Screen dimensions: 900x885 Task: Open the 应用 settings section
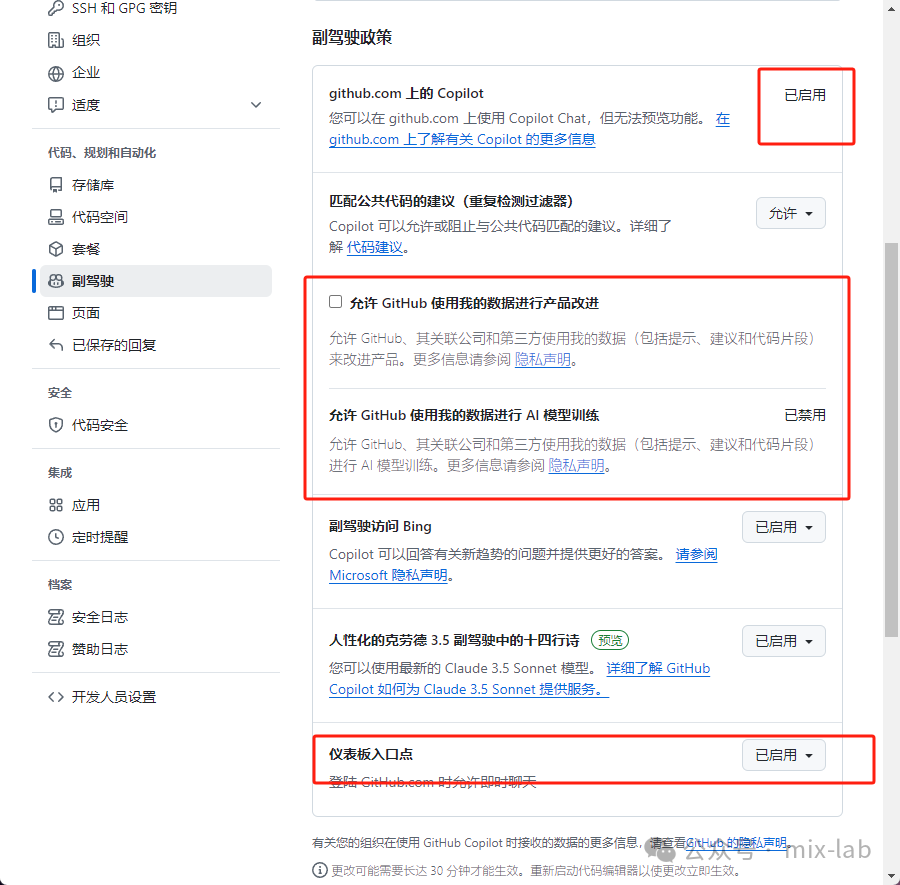85,504
